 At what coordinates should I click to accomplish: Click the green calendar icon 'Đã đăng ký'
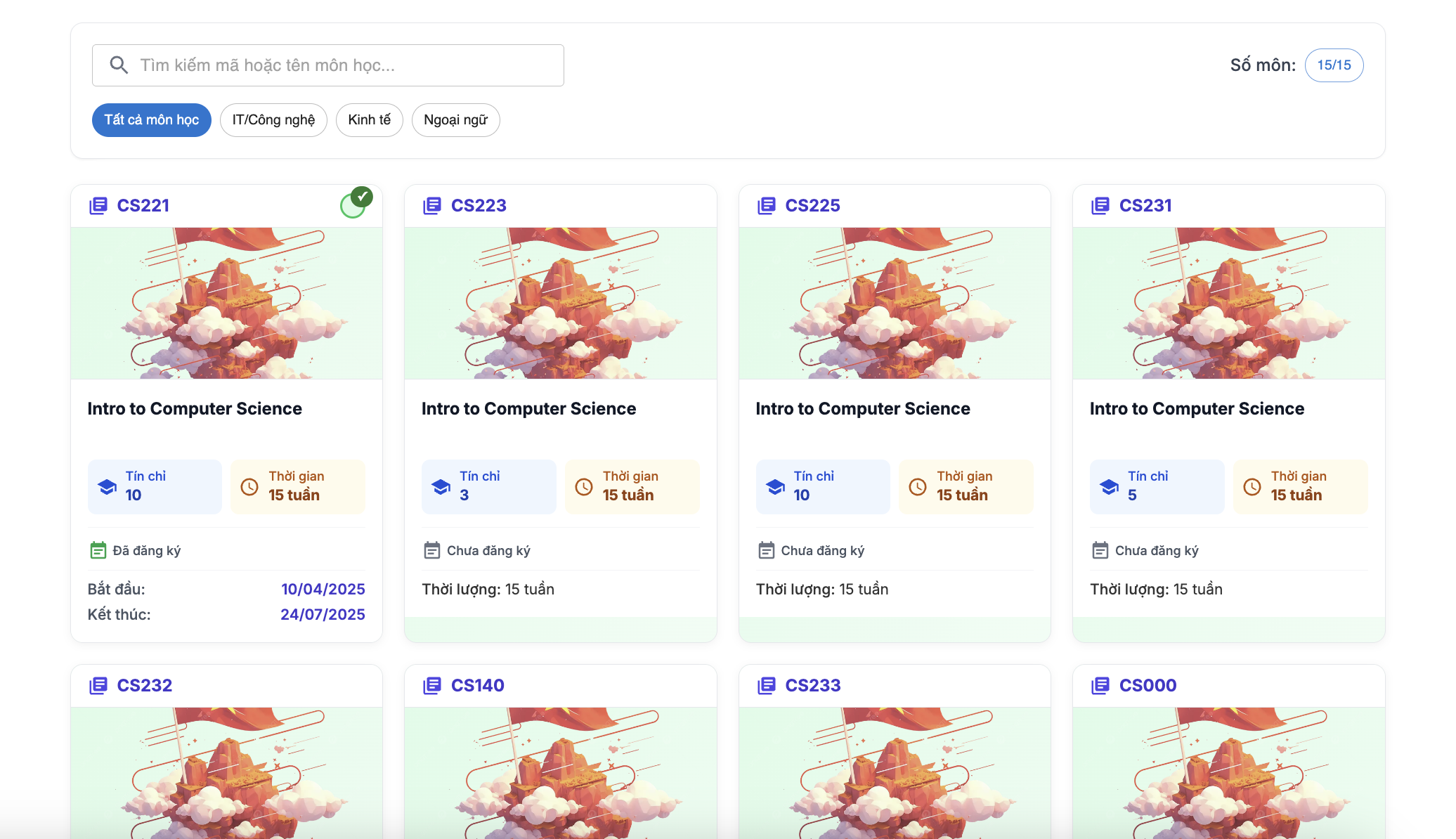point(98,551)
